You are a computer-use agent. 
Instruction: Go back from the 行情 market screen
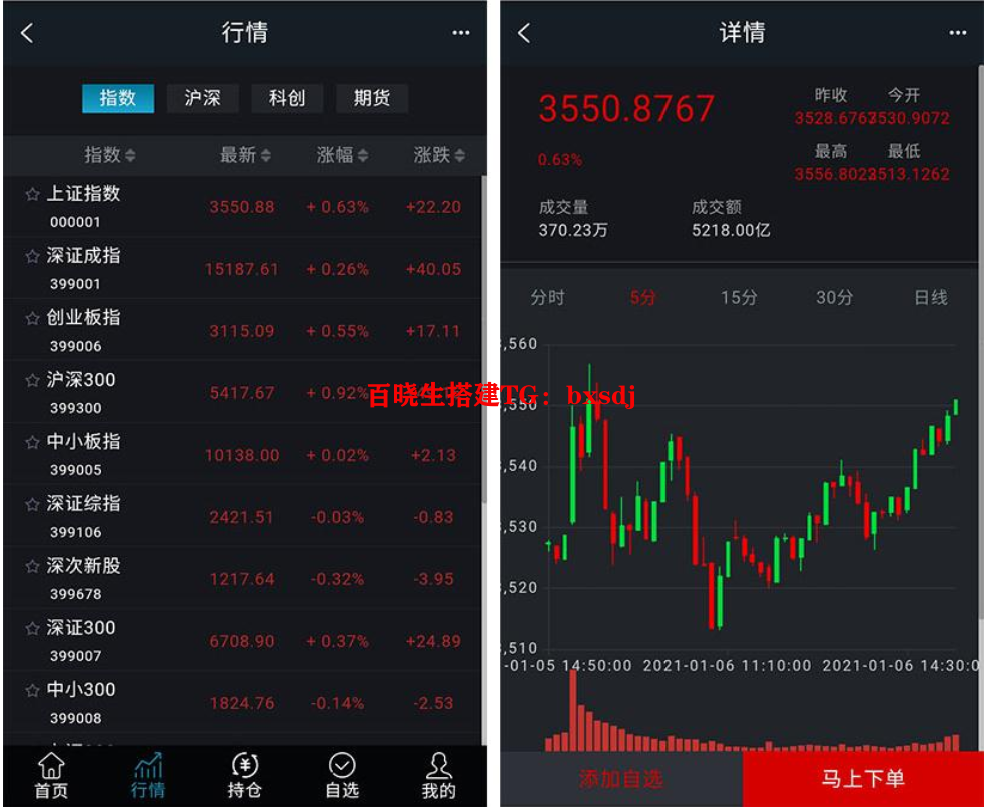tap(27, 33)
